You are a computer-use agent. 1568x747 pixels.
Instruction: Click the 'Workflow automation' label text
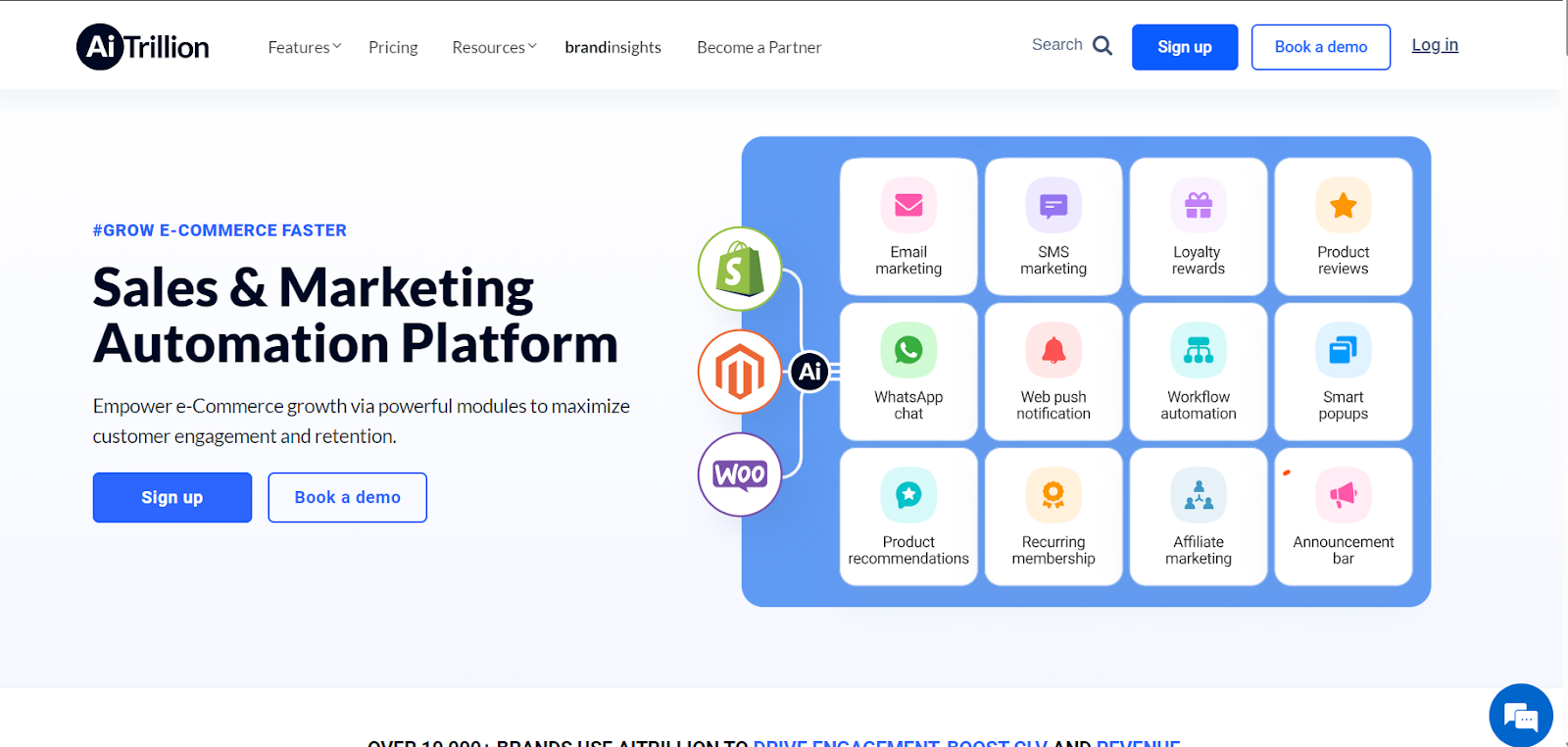[x=1199, y=406]
